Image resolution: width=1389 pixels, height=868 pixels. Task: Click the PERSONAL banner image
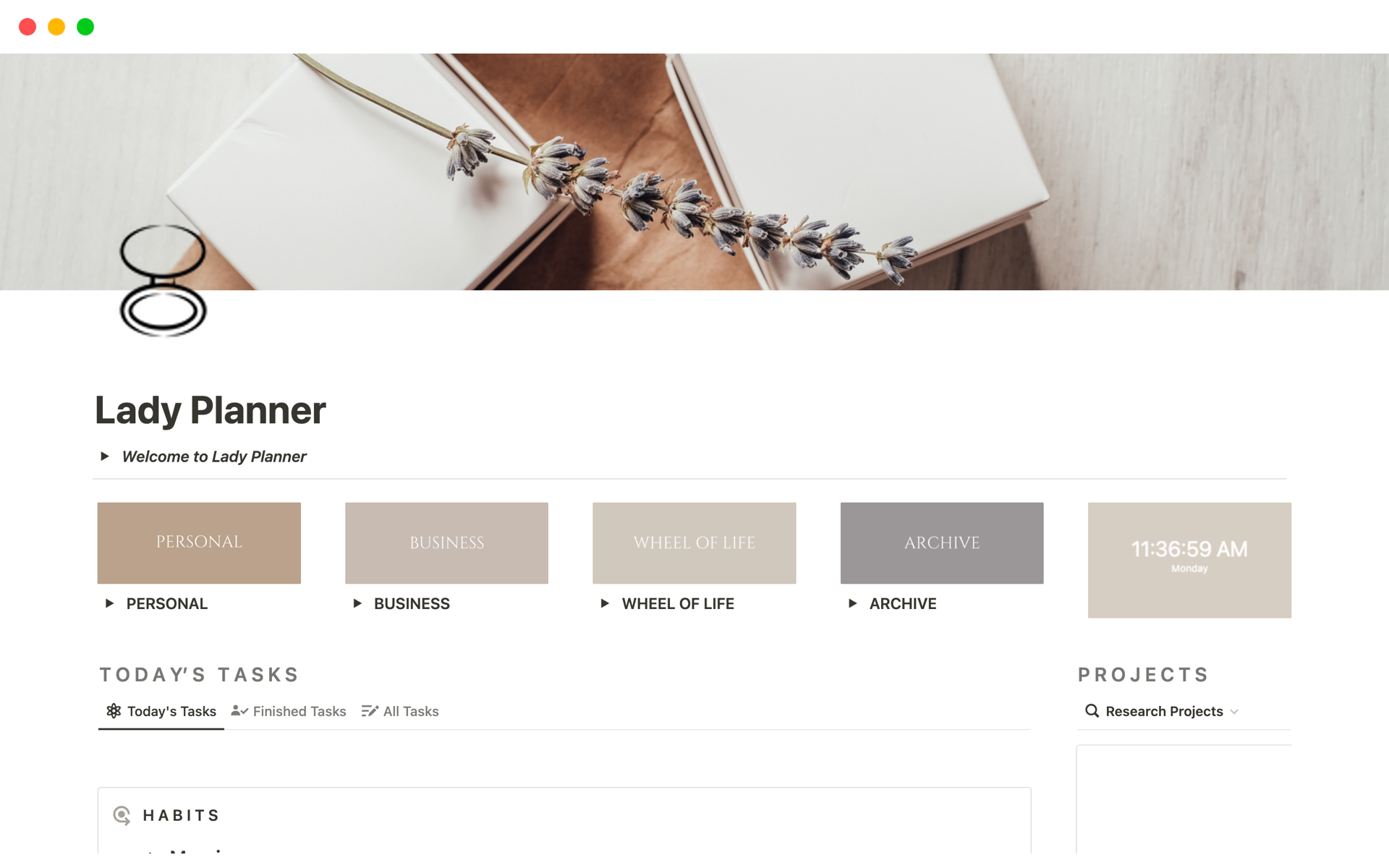click(199, 543)
